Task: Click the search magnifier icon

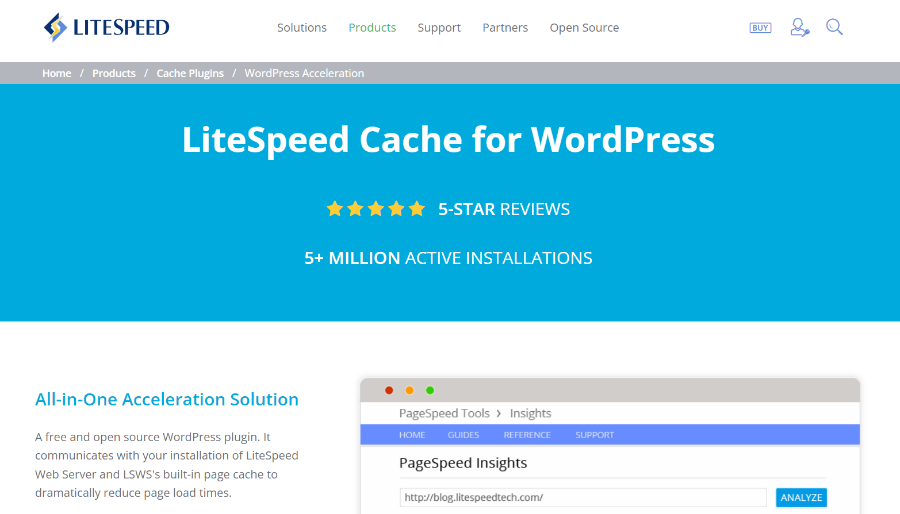Action: click(x=834, y=27)
